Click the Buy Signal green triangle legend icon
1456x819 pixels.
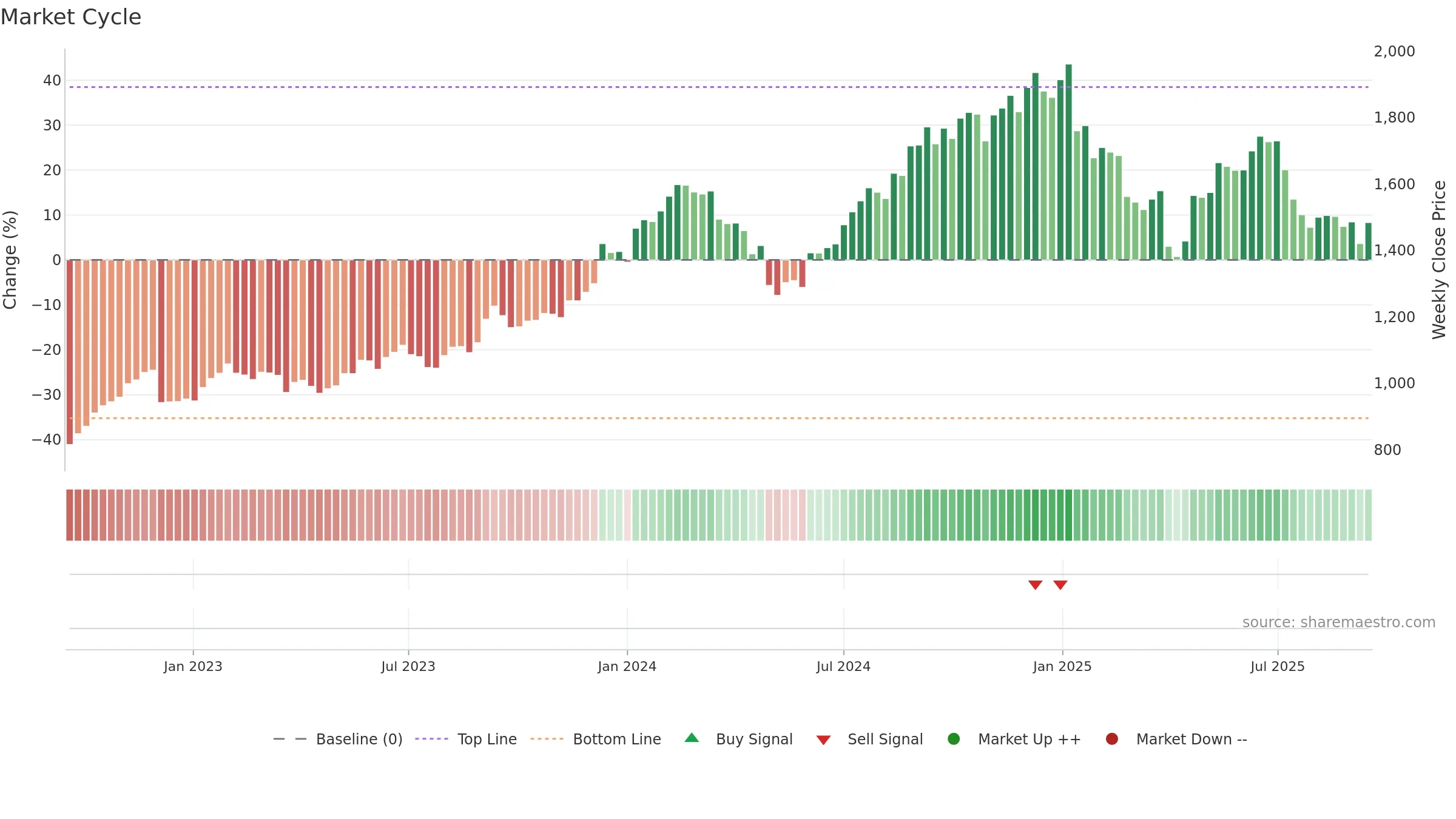(x=692, y=738)
